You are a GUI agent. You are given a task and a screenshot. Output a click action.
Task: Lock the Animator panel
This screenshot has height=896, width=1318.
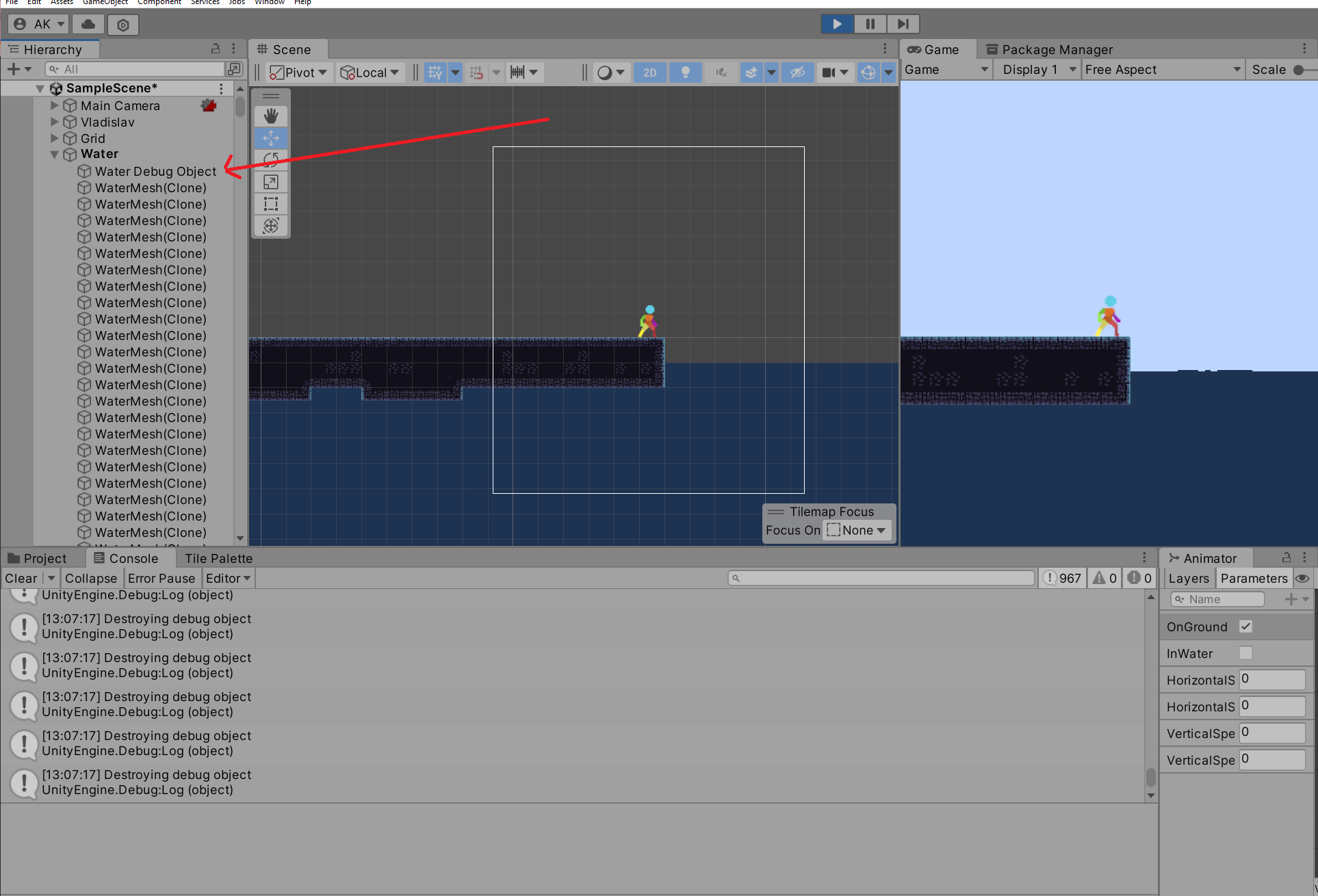1287,557
